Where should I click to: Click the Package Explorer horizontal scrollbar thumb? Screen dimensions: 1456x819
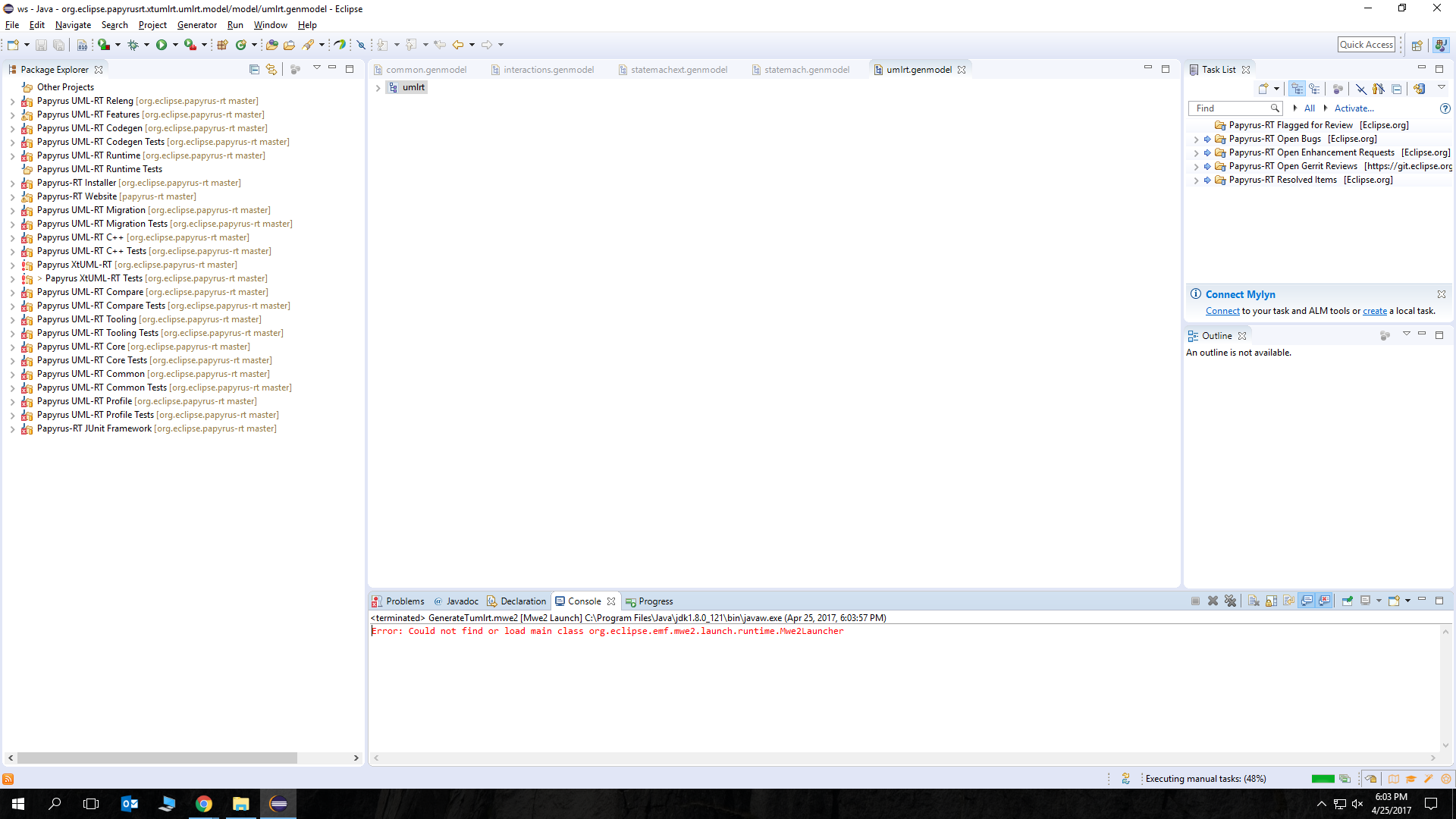tap(157, 758)
